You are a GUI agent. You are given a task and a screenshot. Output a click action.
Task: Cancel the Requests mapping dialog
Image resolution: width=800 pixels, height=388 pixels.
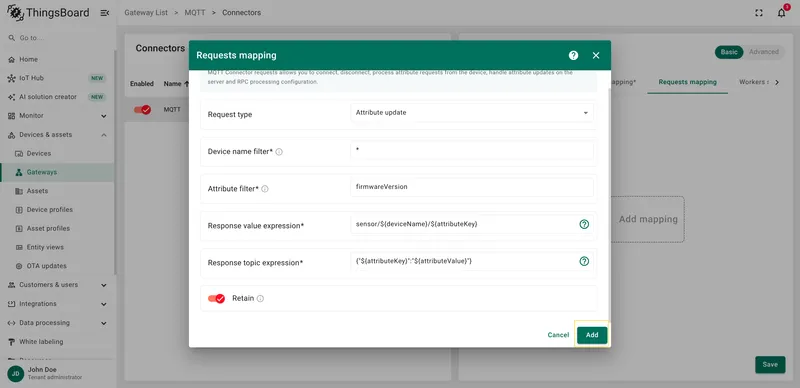click(558, 335)
